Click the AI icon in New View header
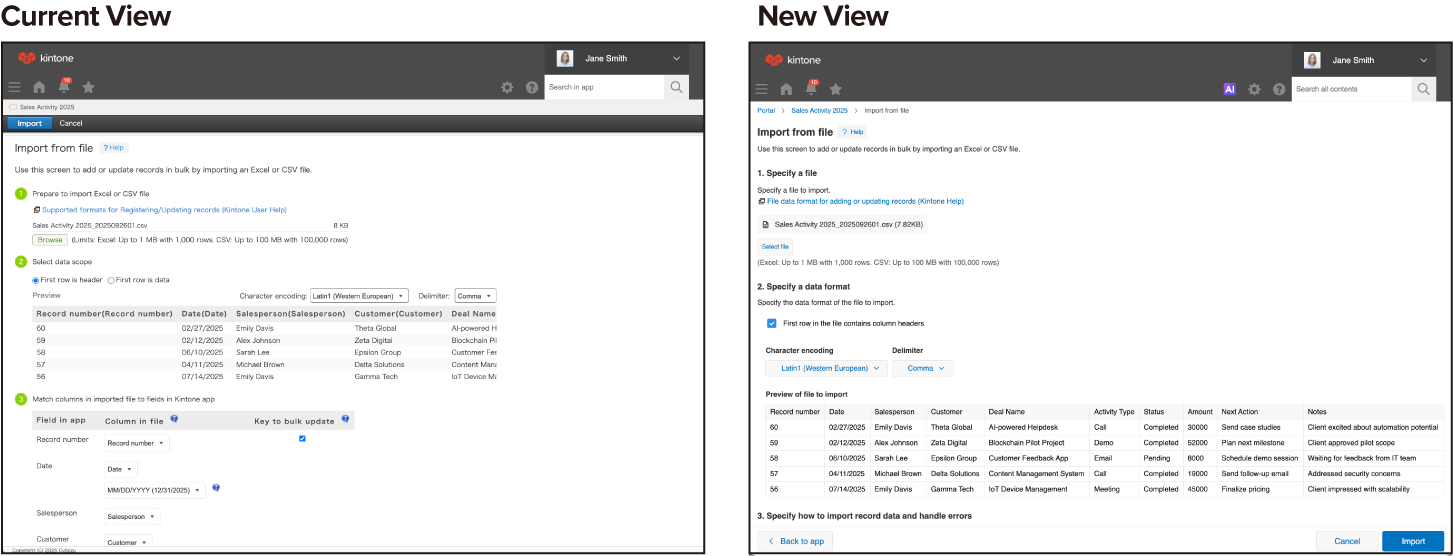Image resolution: width=1454 pixels, height=556 pixels. click(1230, 89)
